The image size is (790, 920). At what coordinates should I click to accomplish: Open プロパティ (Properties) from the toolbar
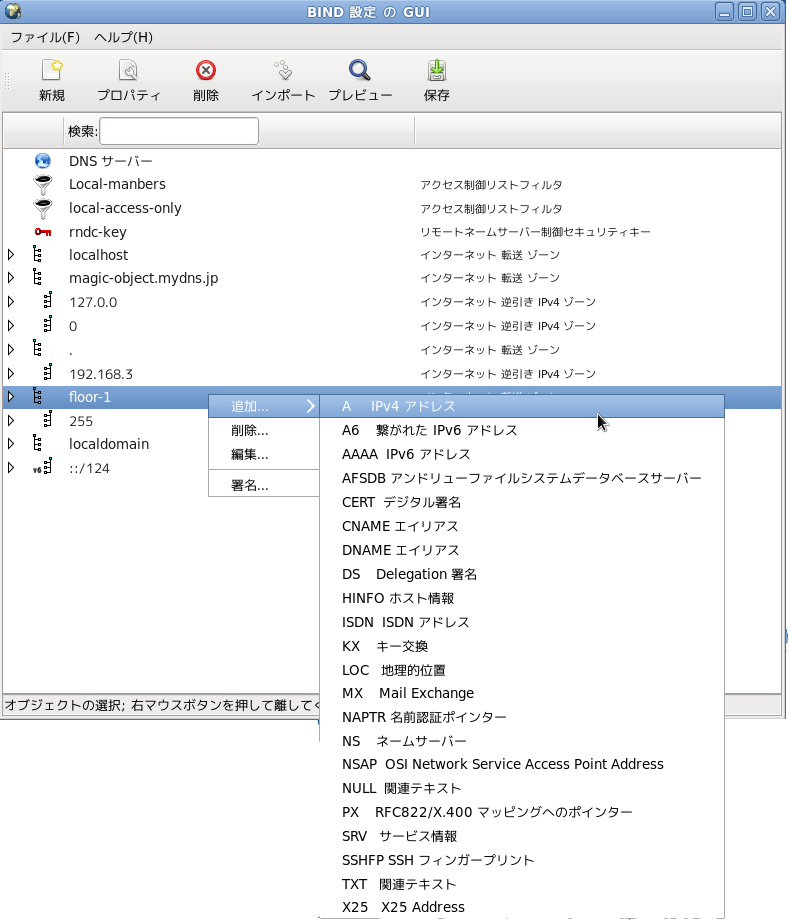coord(128,71)
